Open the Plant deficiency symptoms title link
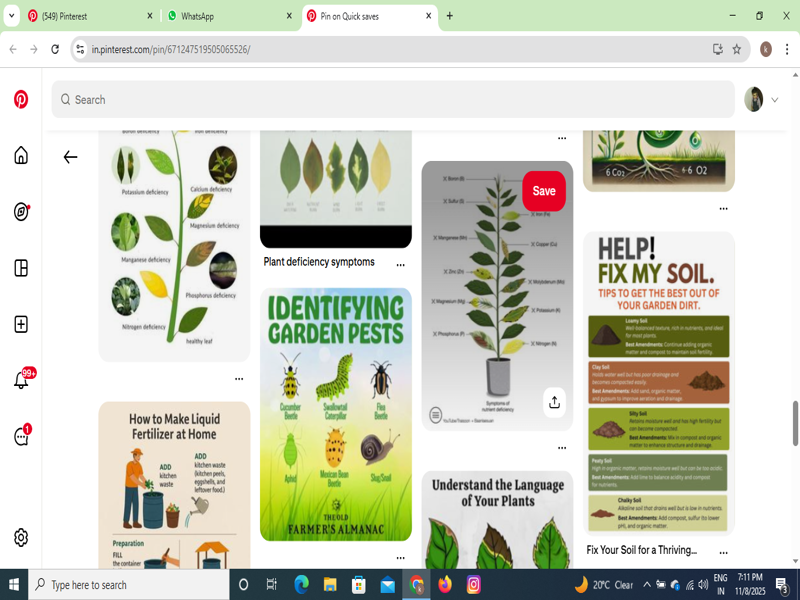Image resolution: width=800 pixels, height=600 pixels. (319, 262)
